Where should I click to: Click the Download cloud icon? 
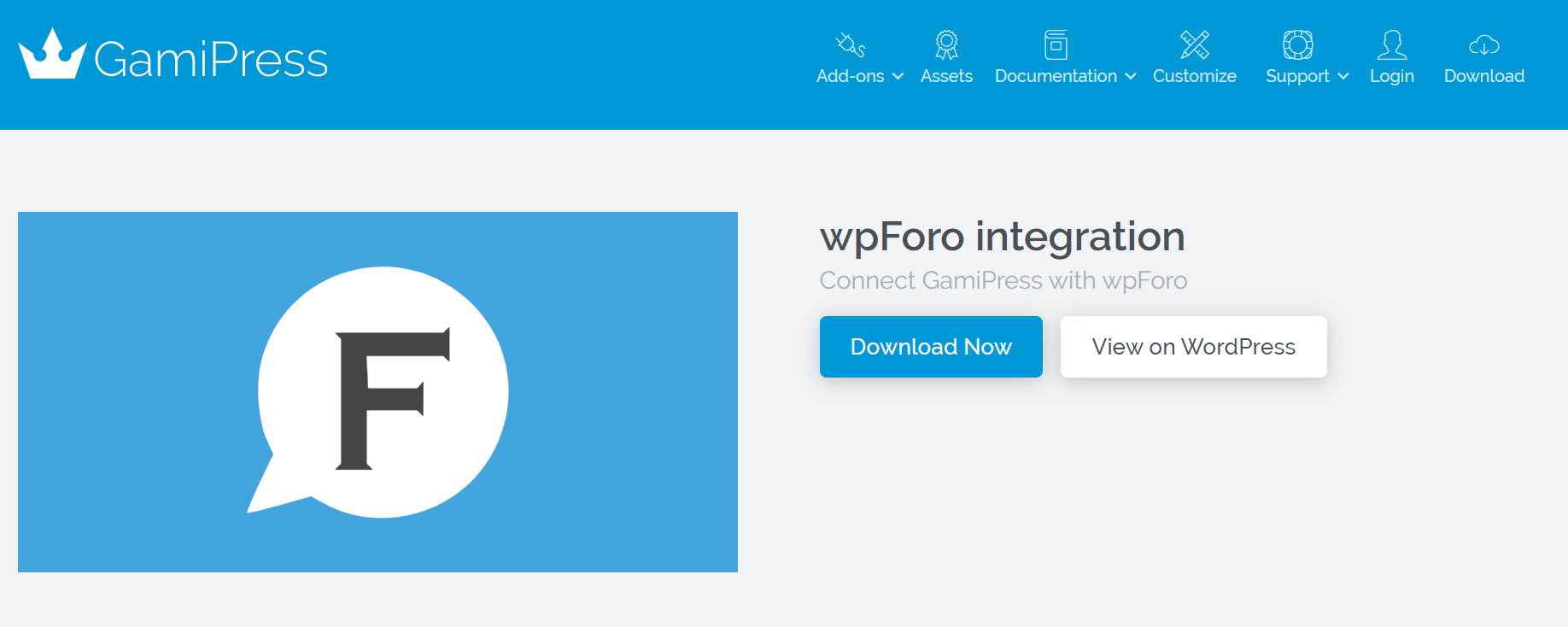pos(1484,44)
